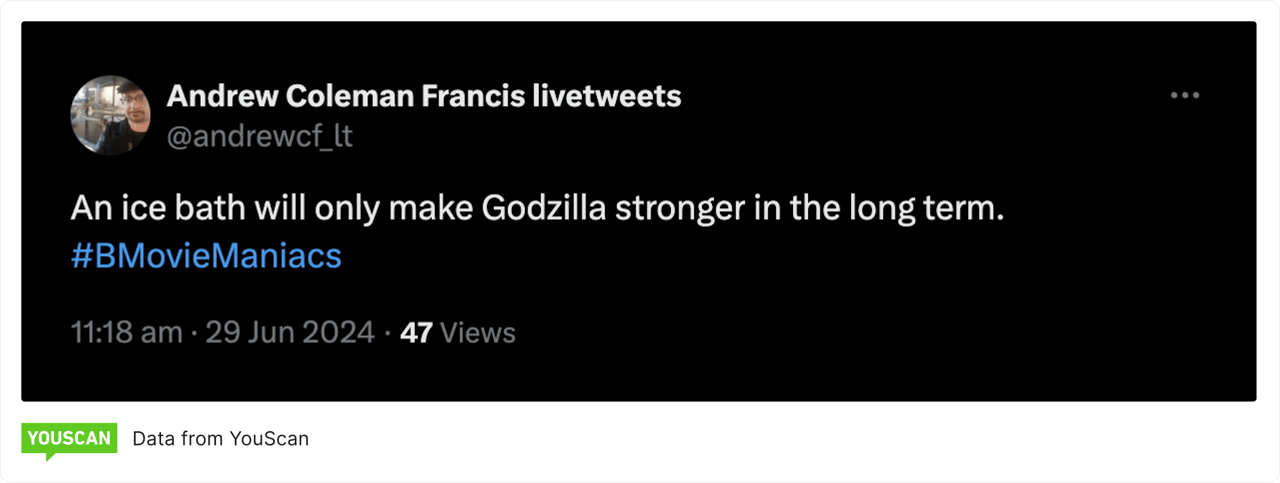1280x483 pixels.
Task: Click the "Views" label
Action: click(x=478, y=332)
